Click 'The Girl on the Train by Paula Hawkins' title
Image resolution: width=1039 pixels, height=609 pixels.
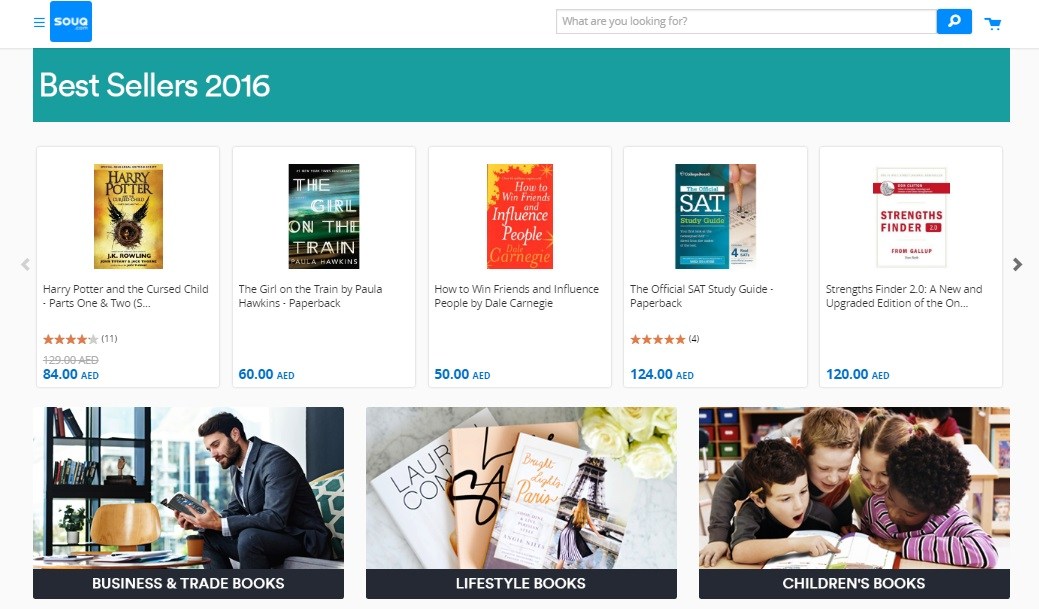point(310,296)
